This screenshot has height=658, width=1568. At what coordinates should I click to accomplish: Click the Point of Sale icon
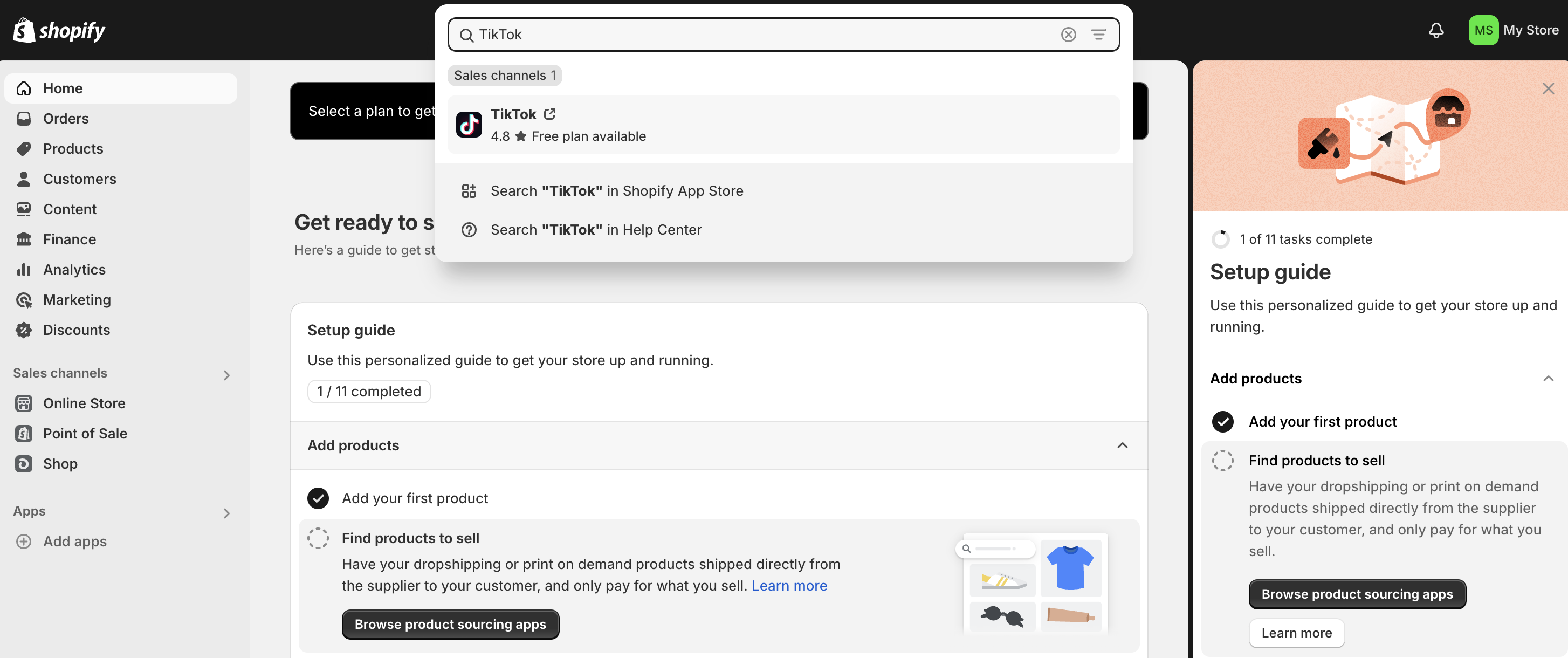24,434
